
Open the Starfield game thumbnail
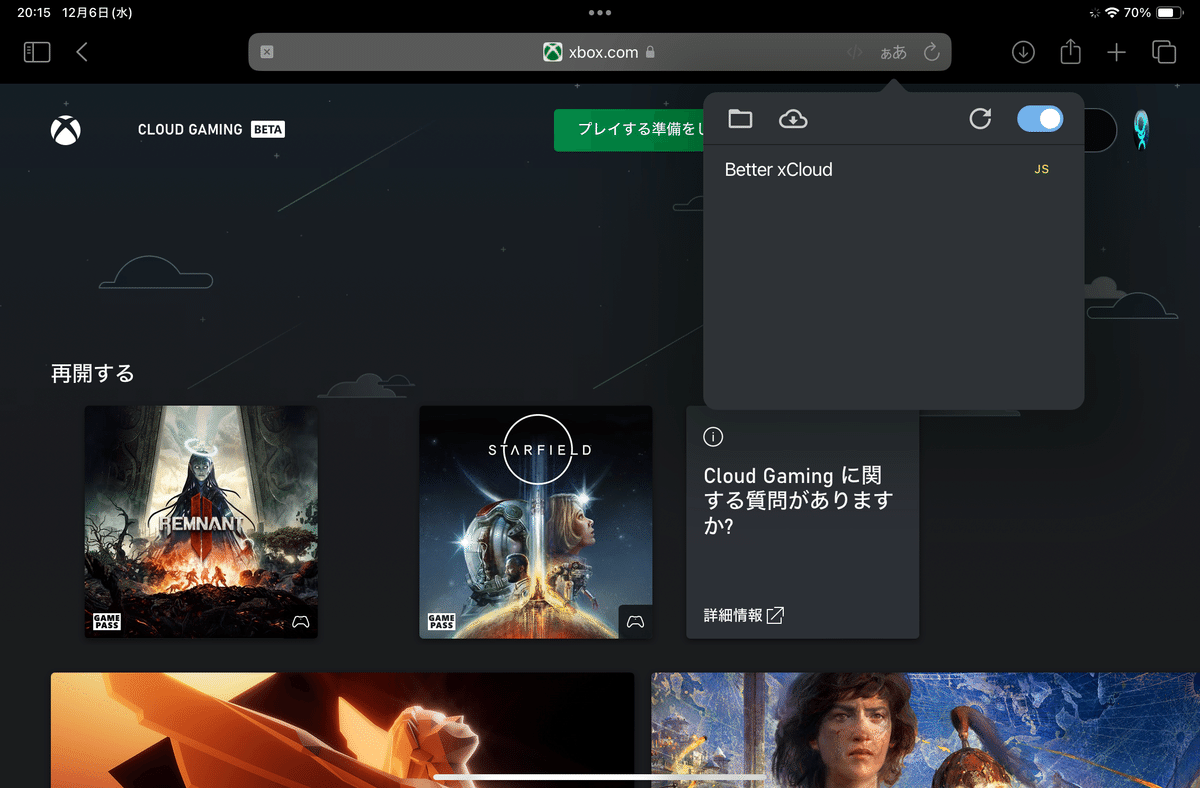(536, 522)
